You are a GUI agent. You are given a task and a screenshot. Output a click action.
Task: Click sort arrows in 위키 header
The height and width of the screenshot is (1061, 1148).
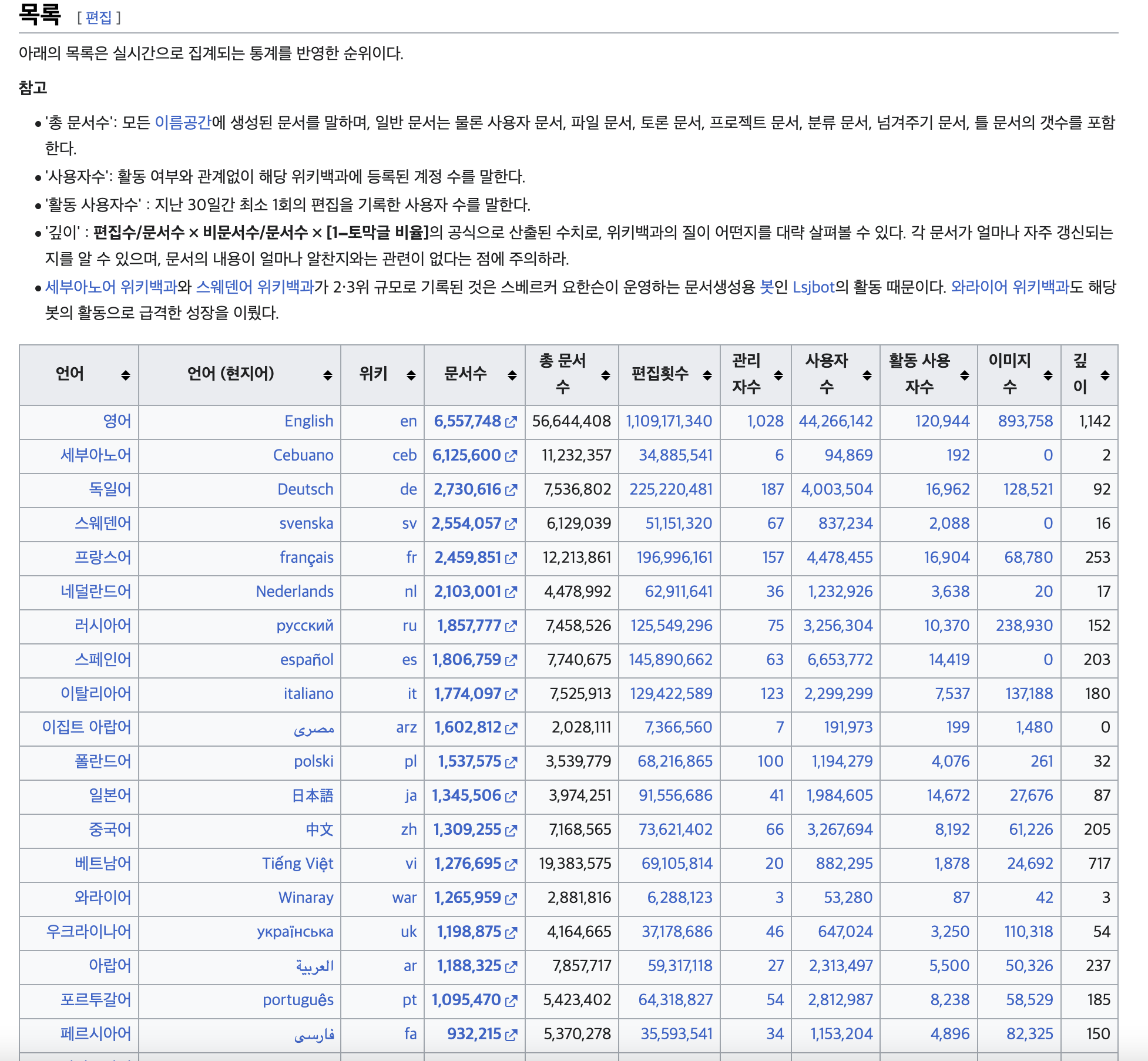[411, 375]
